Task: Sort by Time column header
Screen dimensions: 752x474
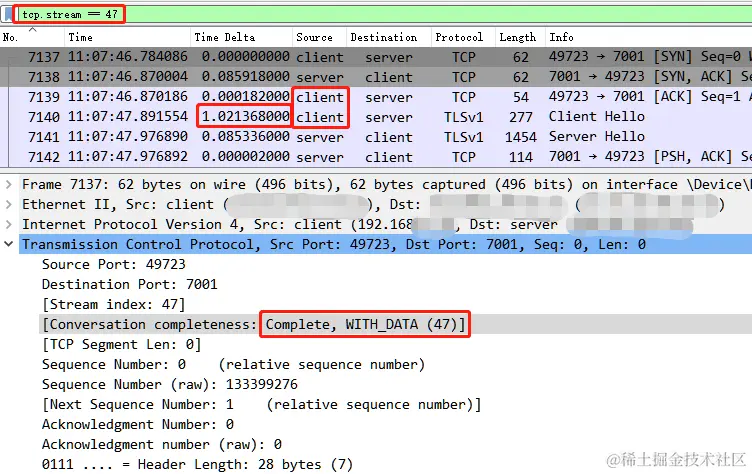Action: (x=127, y=37)
